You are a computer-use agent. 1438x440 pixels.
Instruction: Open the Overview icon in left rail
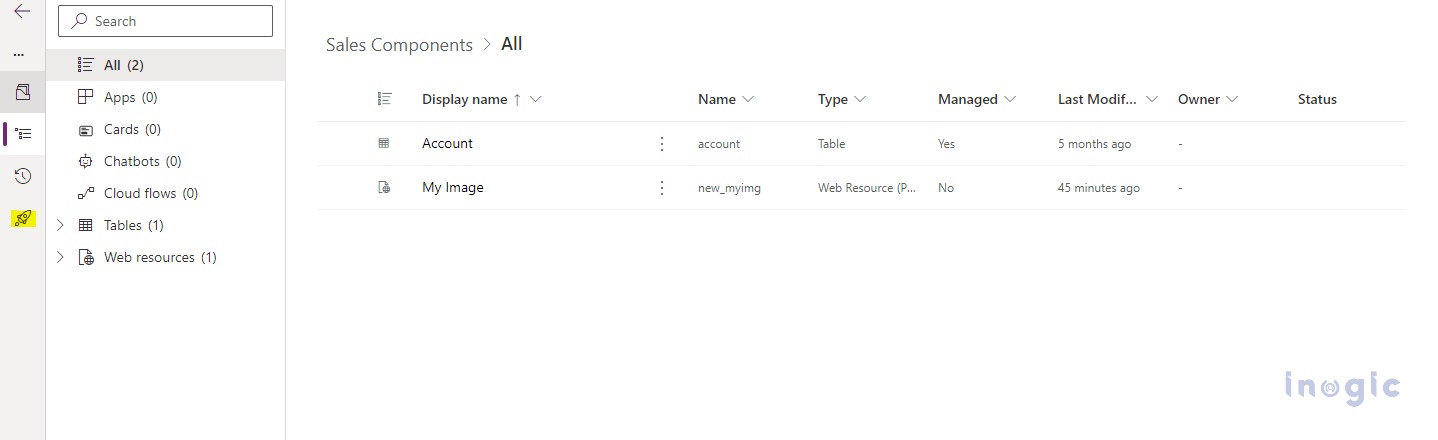(x=23, y=92)
